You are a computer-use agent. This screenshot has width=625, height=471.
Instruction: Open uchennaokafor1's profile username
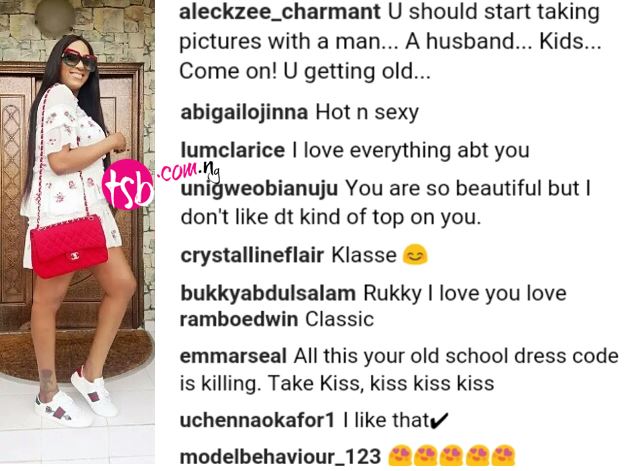tap(257, 420)
